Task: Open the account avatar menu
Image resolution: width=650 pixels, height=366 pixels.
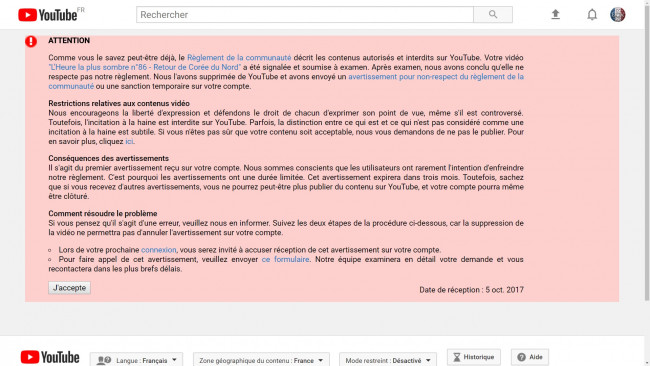Action: (x=618, y=15)
